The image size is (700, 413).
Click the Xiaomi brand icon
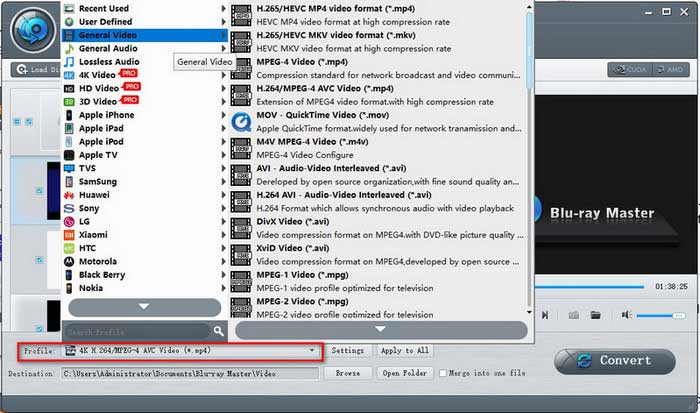point(68,234)
